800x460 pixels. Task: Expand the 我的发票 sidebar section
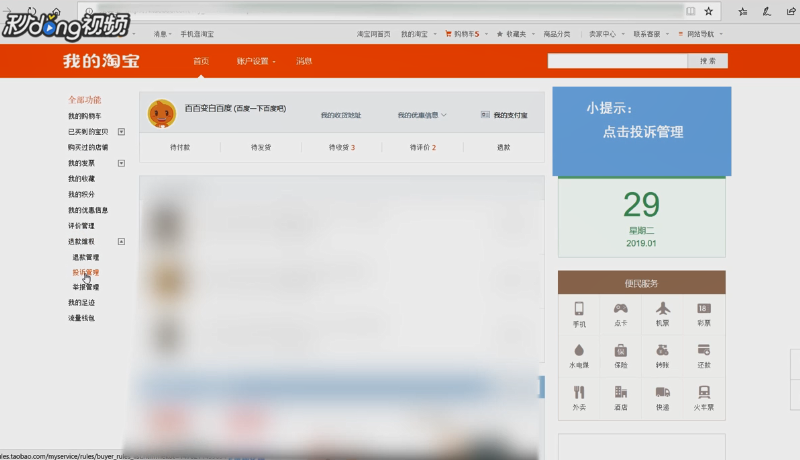[x=121, y=163]
